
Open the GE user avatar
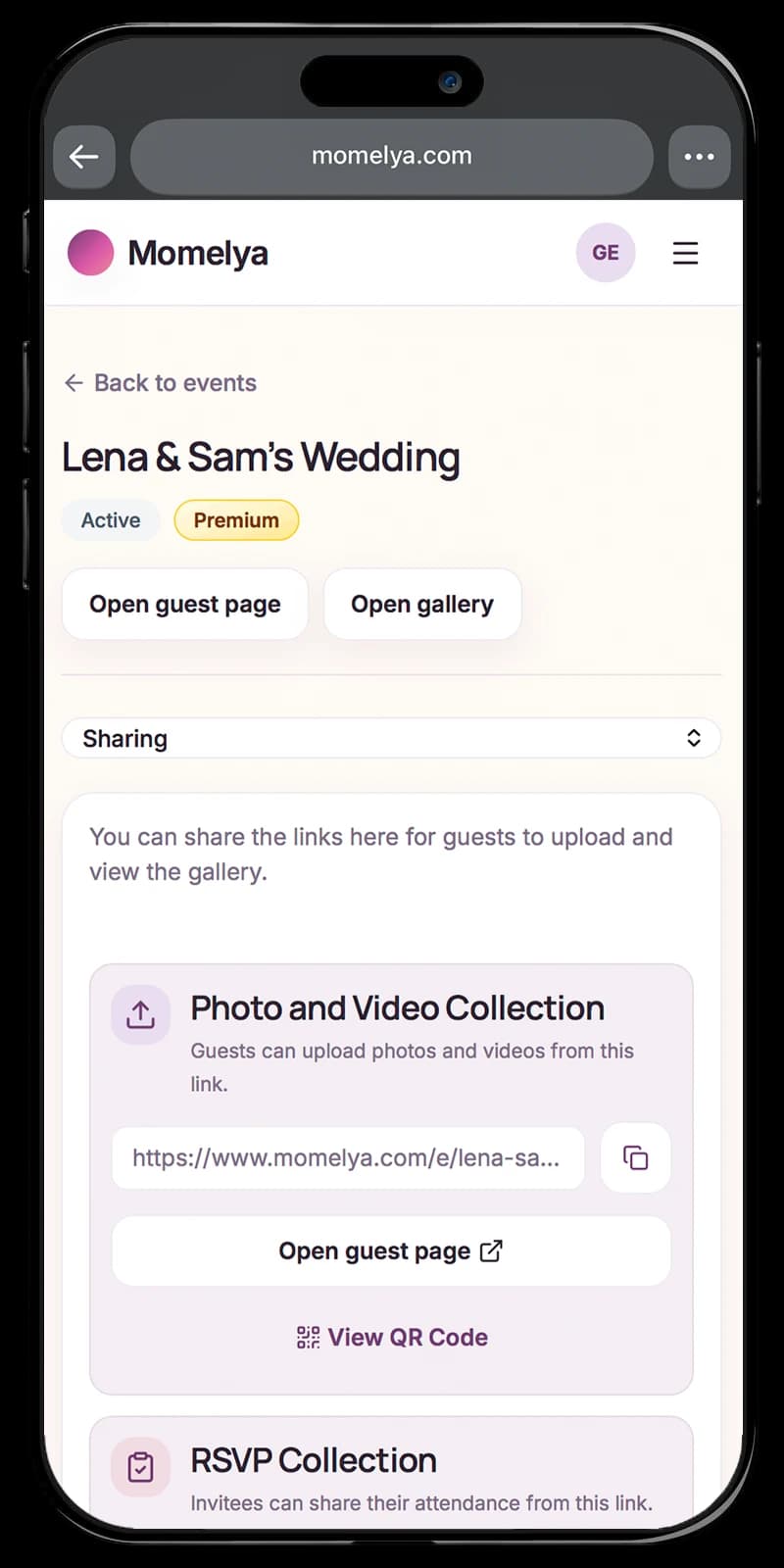click(606, 253)
